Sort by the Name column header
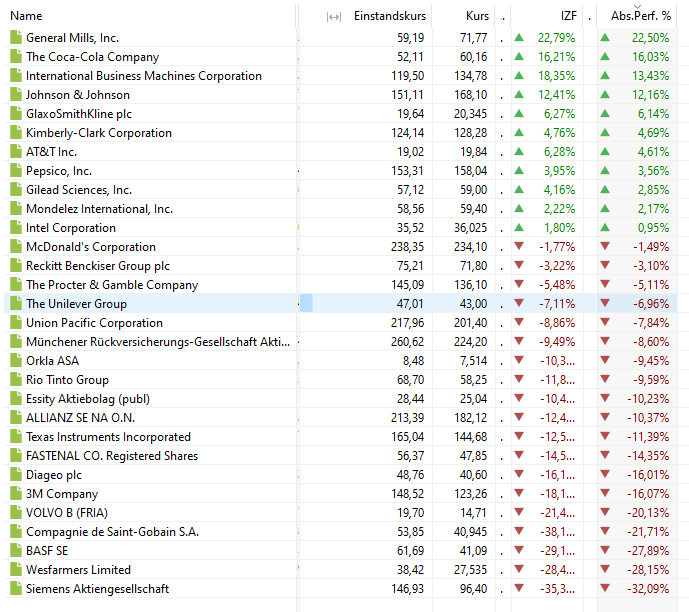 click(x=26, y=16)
